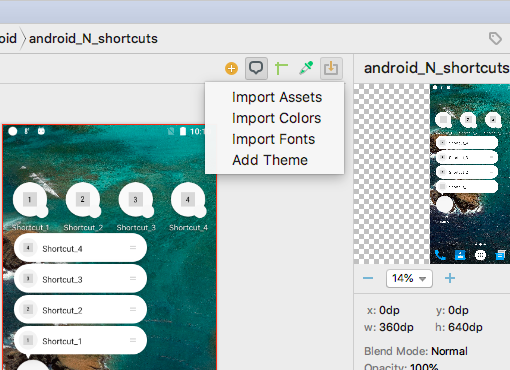510x370 pixels.
Task: Click Shortcut_1 circular icon in mockup
Action: pos(30,200)
